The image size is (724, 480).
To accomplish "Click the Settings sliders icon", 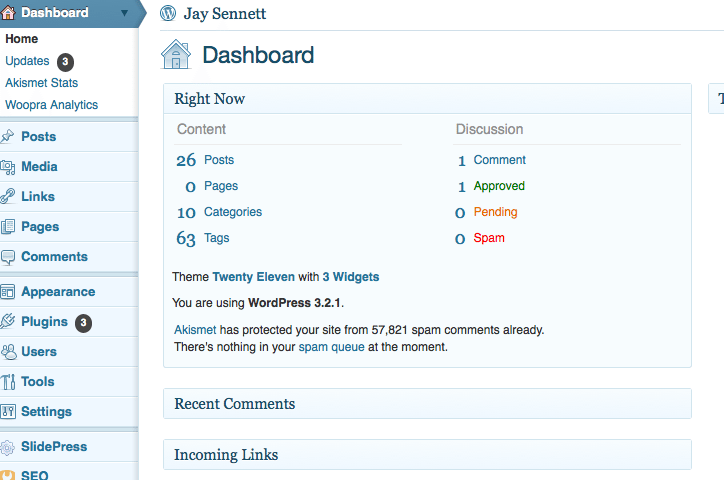I will coord(8,411).
